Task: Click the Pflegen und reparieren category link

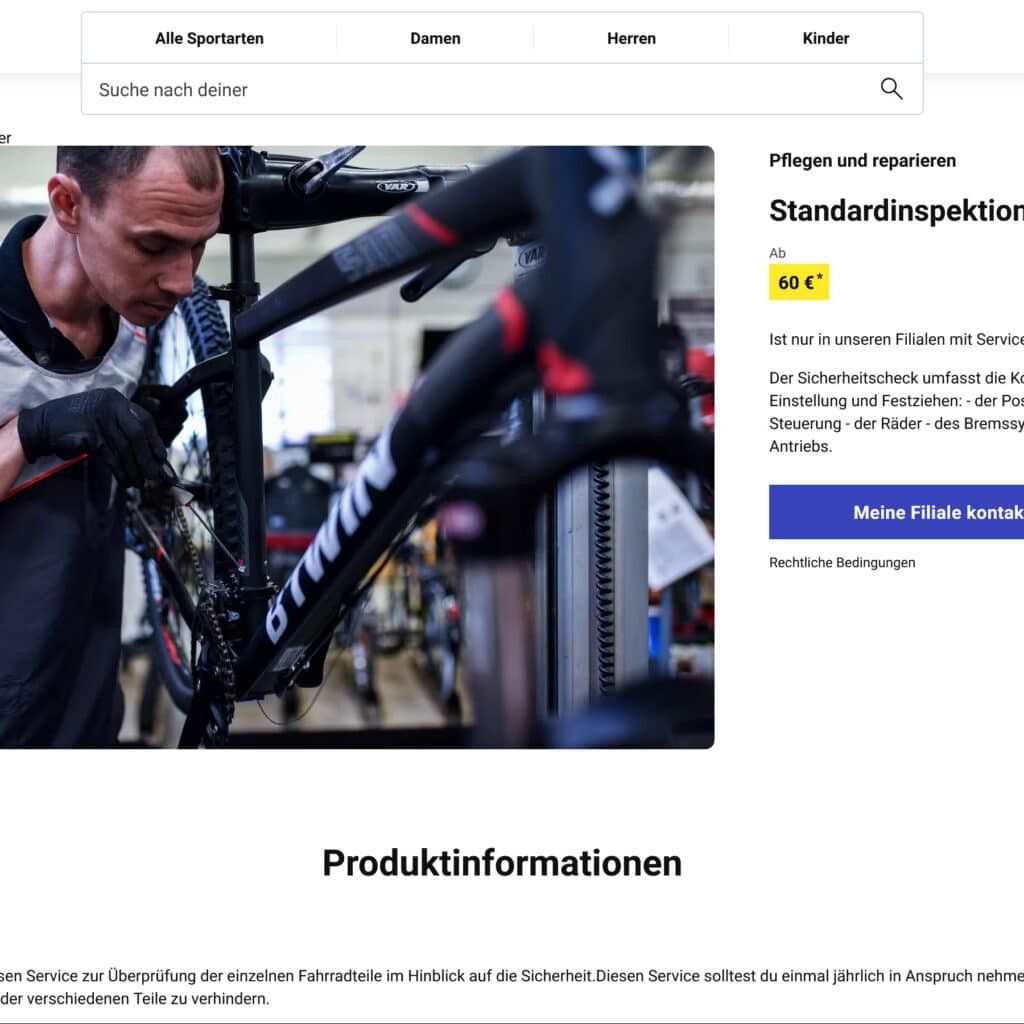Action: pyautogui.click(x=862, y=161)
